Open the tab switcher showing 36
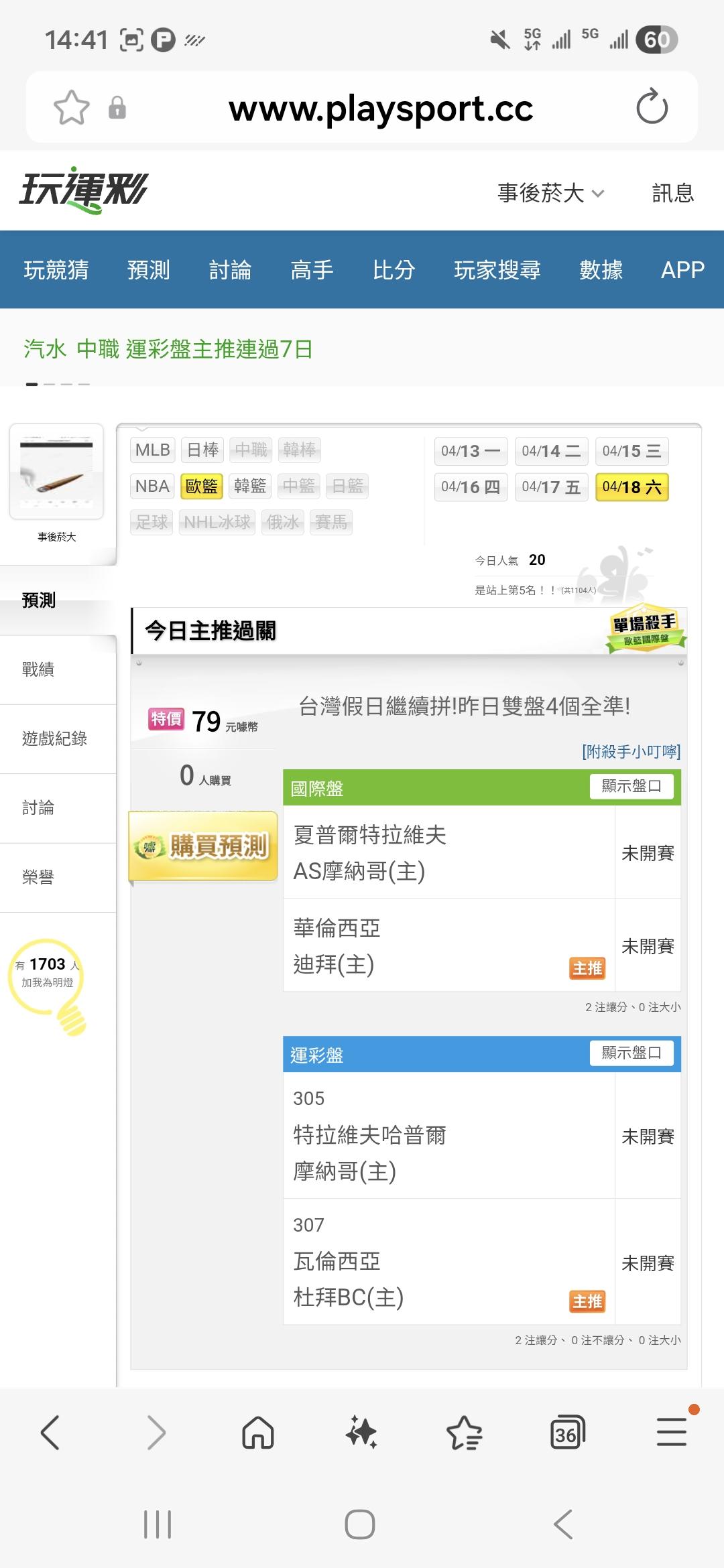 tap(567, 1433)
